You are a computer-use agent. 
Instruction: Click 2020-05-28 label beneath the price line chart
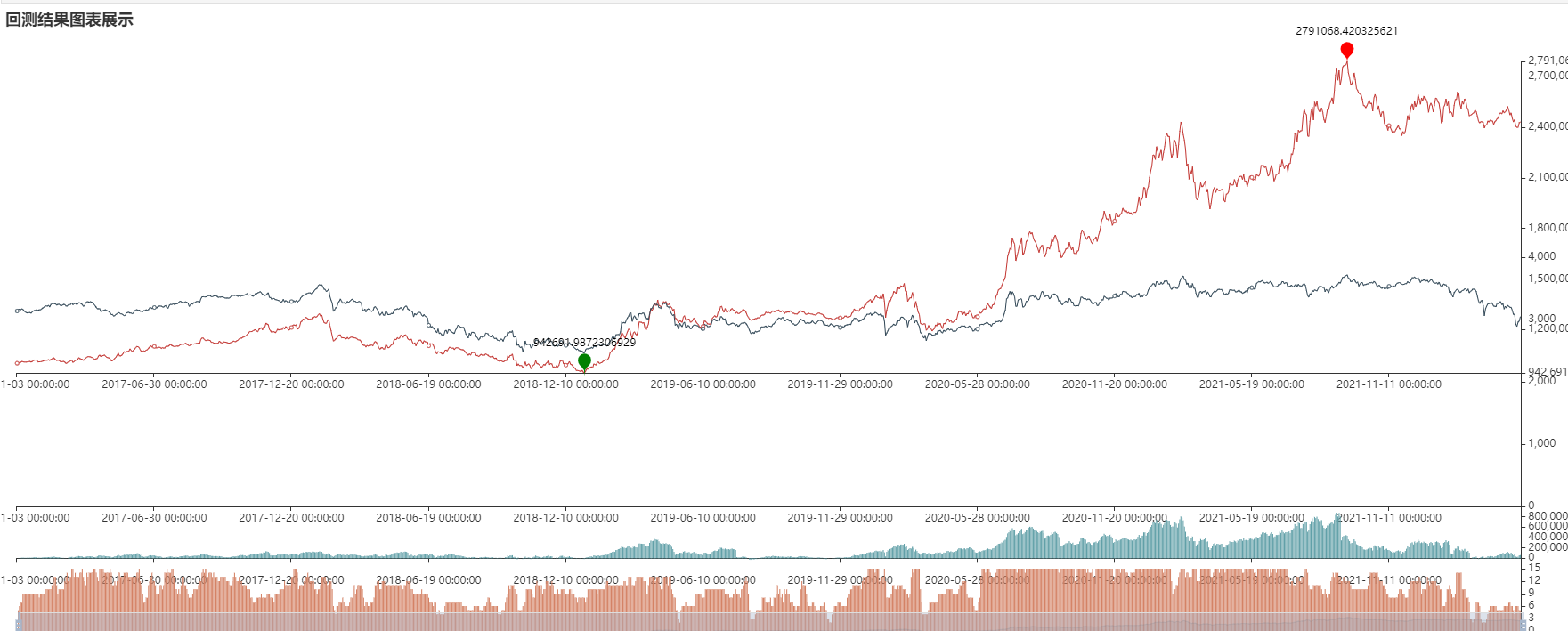pos(977,384)
